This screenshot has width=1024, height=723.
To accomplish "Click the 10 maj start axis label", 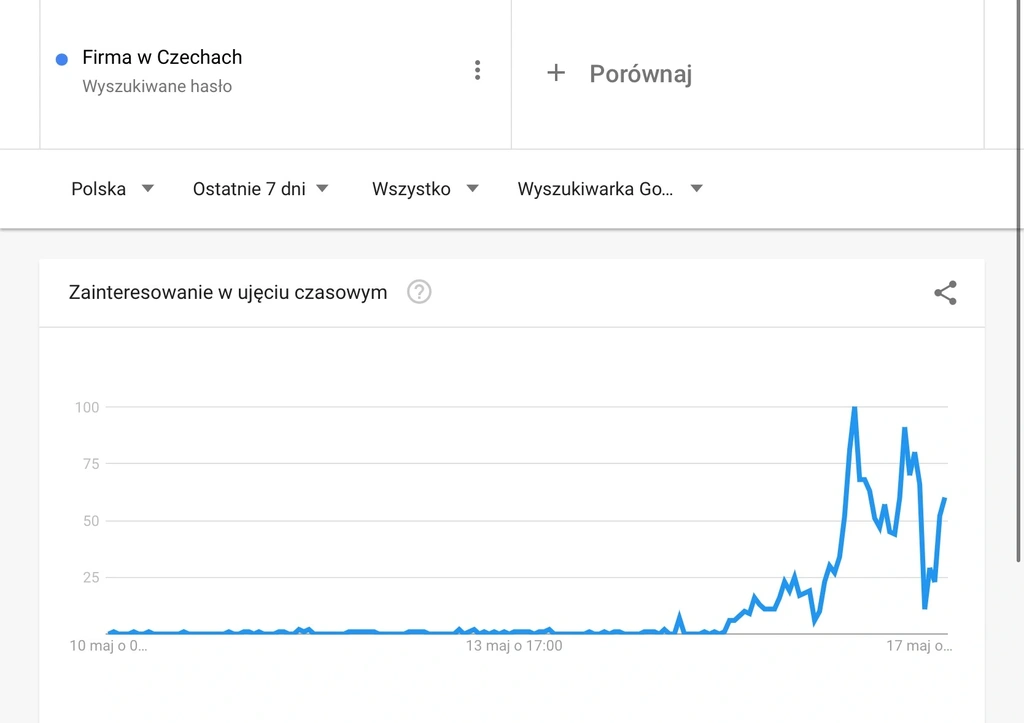I will [x=108, y=646].
